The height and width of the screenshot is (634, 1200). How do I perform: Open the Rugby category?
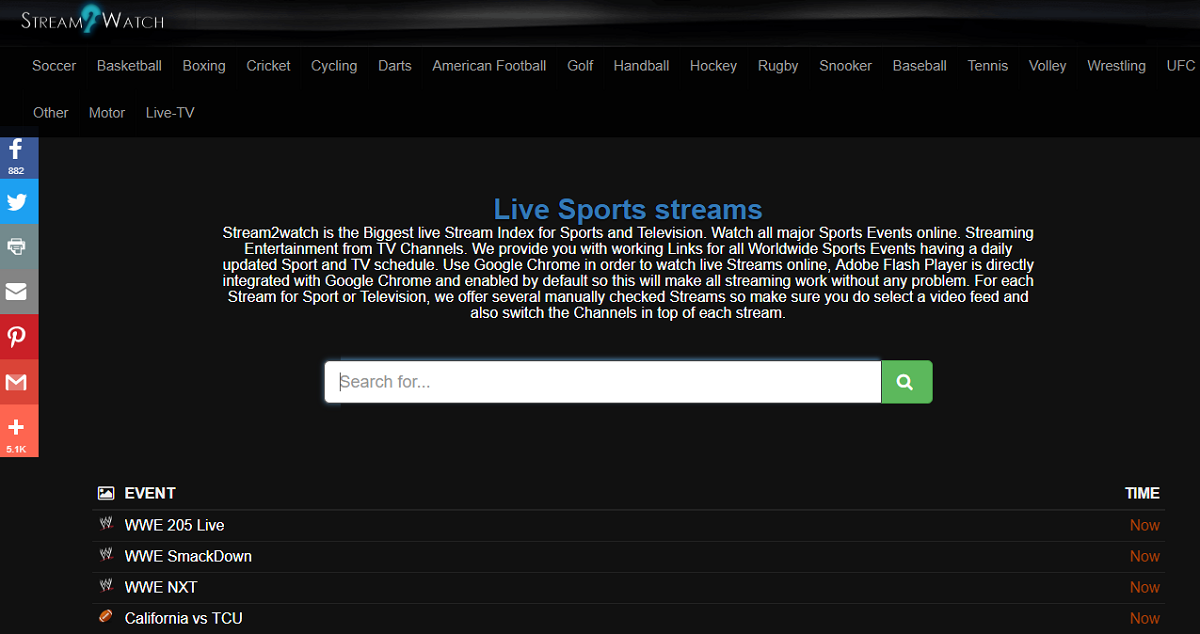click(778, 66)
